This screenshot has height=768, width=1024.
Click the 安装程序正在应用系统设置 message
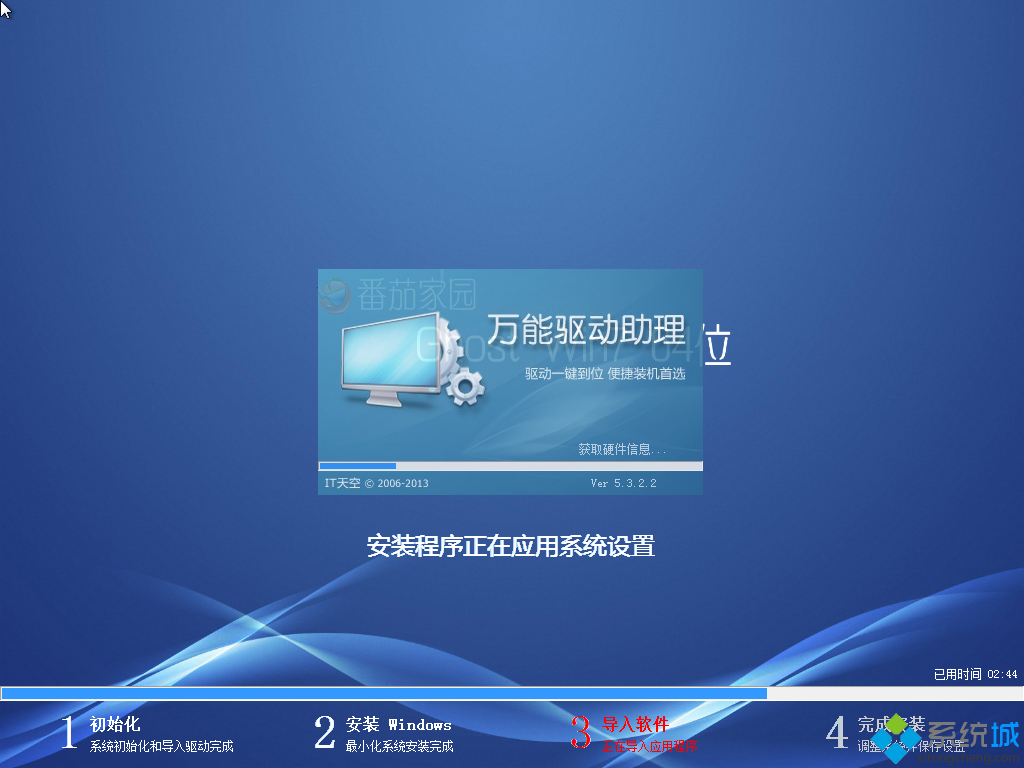tap(511, 547)
